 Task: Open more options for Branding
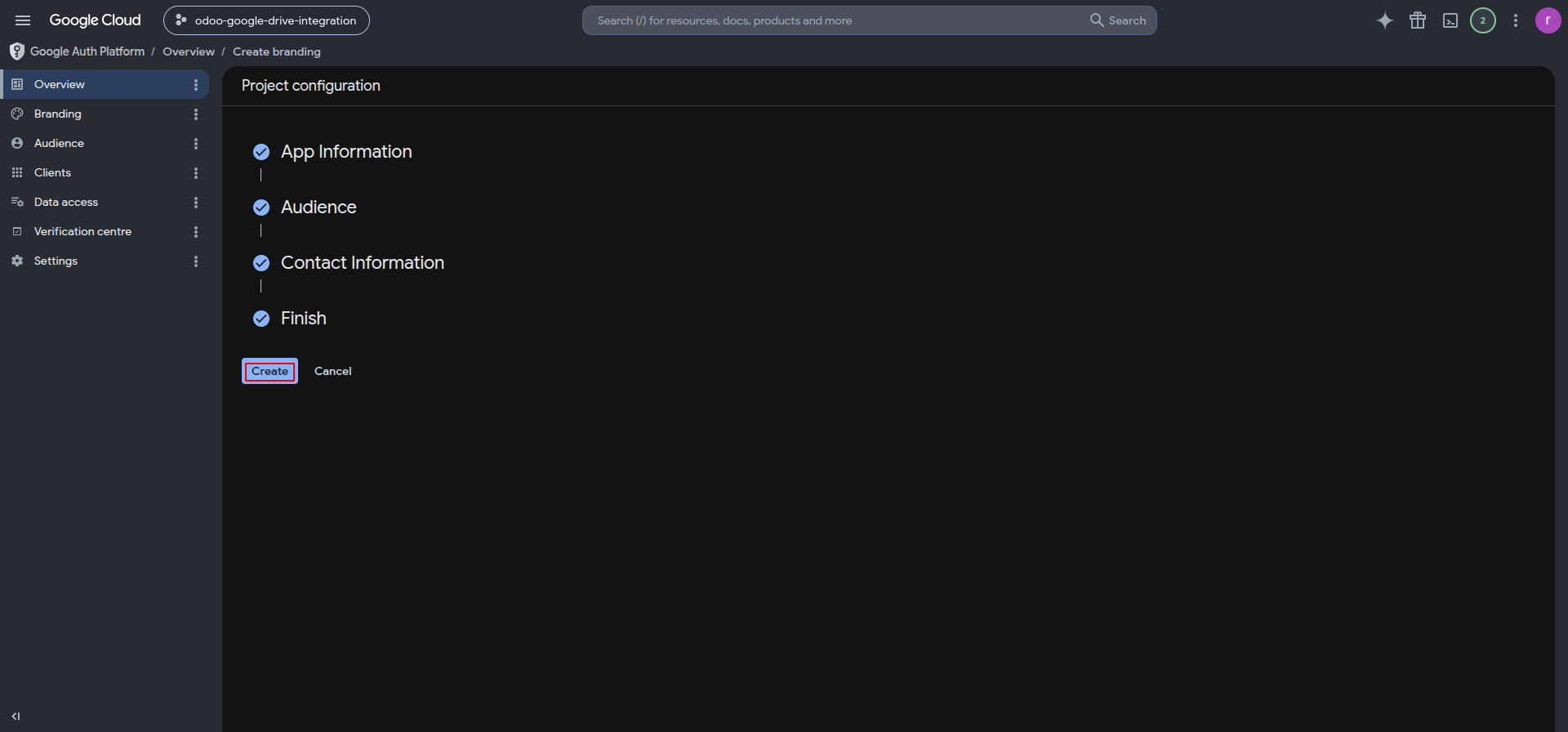pos(196,114)
